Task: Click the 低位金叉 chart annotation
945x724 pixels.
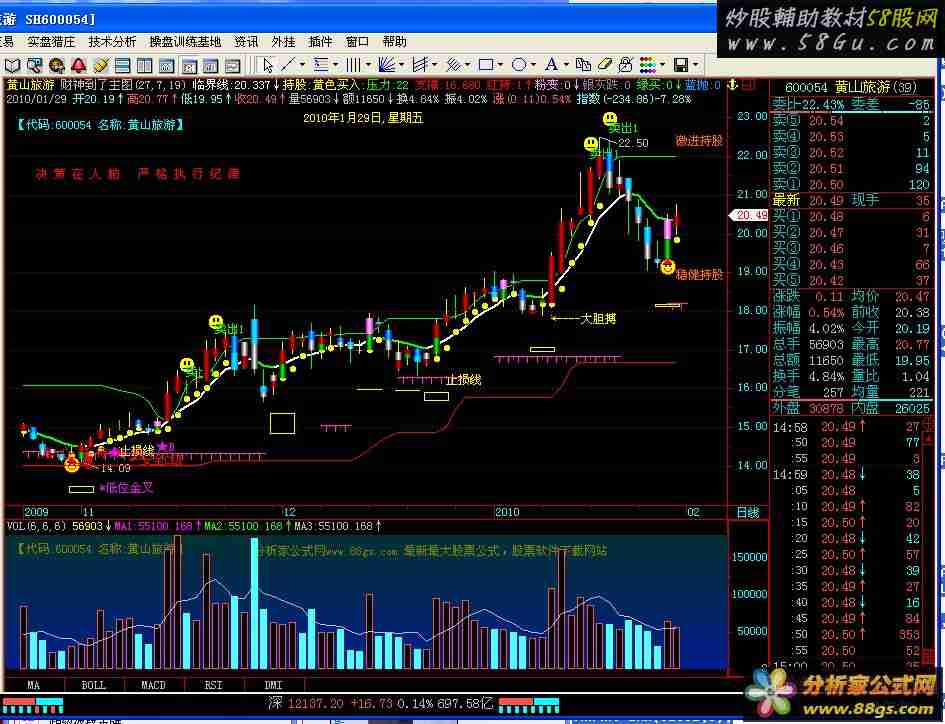Action: click(129, 488)
